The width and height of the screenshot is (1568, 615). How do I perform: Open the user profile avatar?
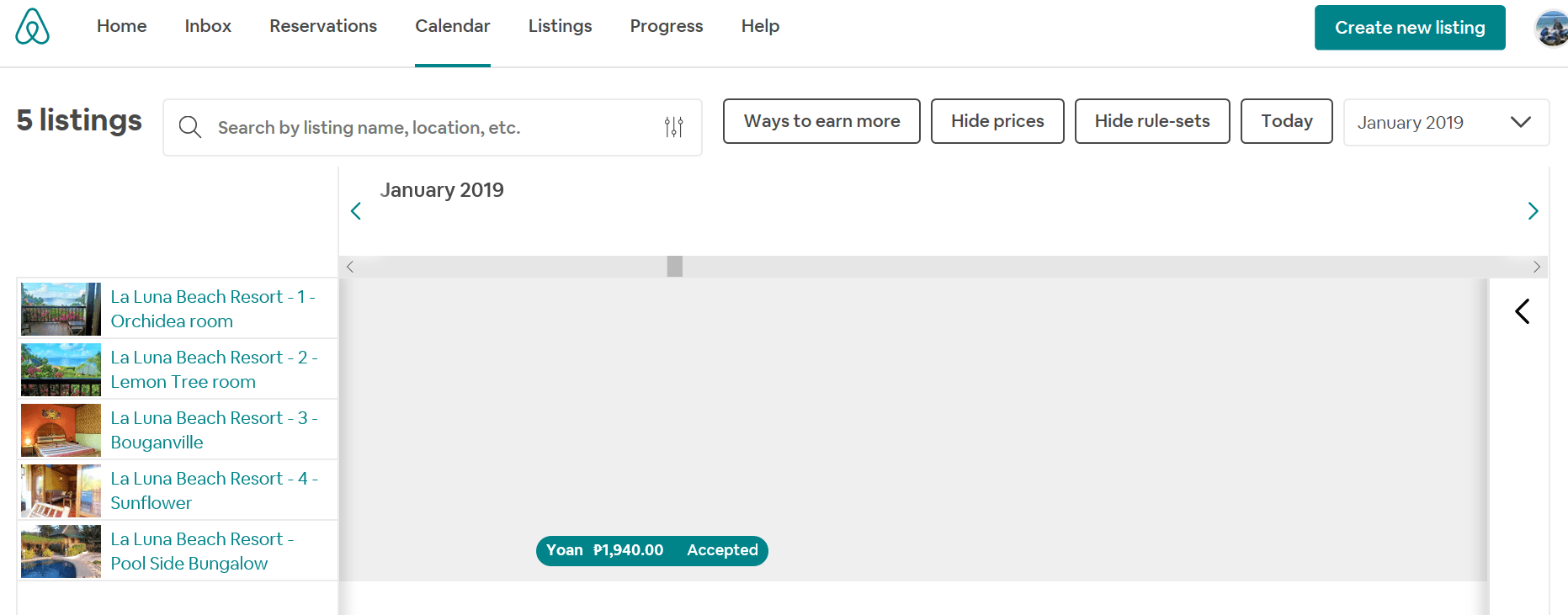[x=1551, y=29]
